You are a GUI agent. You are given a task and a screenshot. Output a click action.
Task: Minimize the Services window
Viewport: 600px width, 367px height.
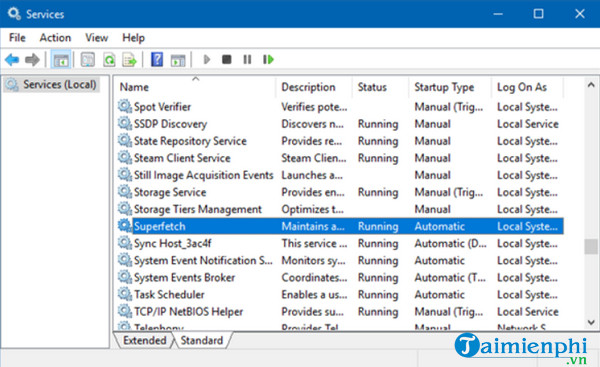coord(498,14)
